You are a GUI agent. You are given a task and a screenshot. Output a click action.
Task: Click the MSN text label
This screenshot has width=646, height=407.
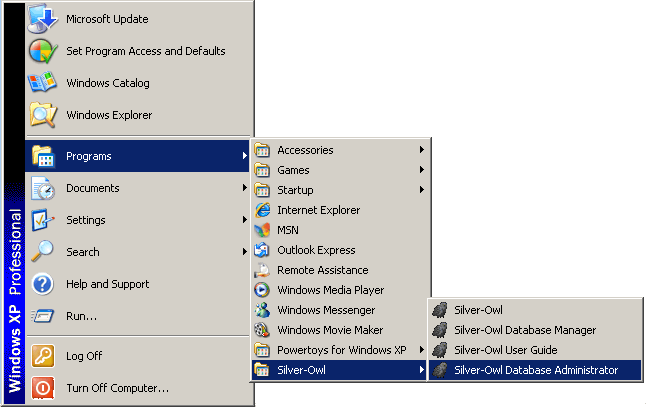click(288, 230)
